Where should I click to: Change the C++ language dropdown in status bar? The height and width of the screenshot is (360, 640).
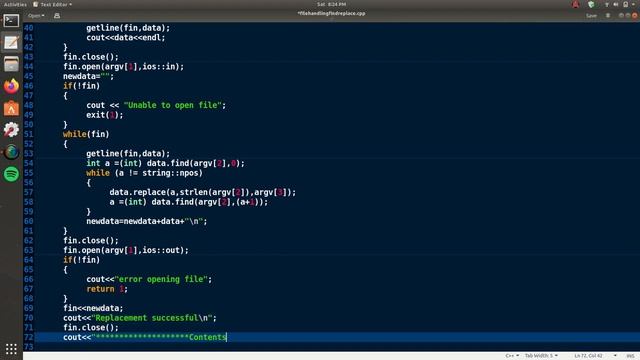click(512, 356)
